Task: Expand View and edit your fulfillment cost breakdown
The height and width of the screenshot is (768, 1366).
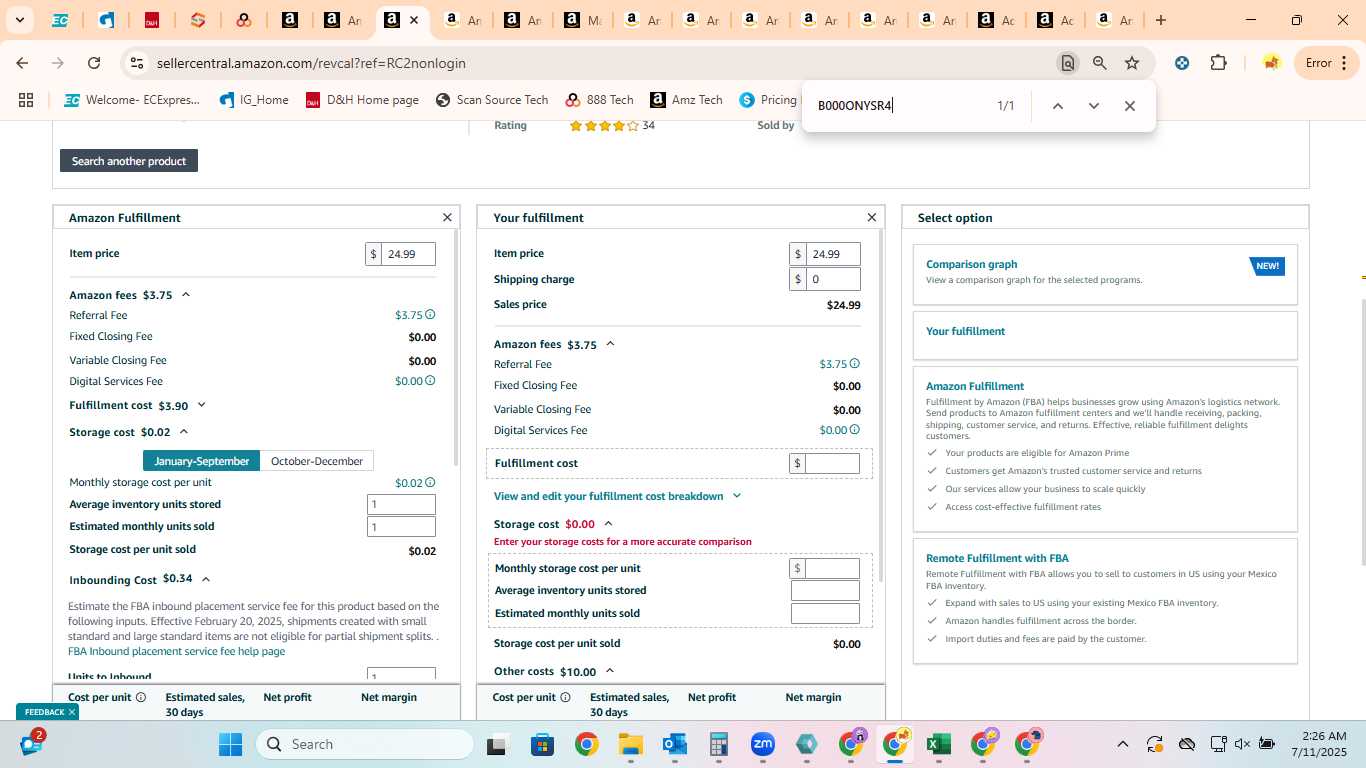Action: click(x=617, y=496)
